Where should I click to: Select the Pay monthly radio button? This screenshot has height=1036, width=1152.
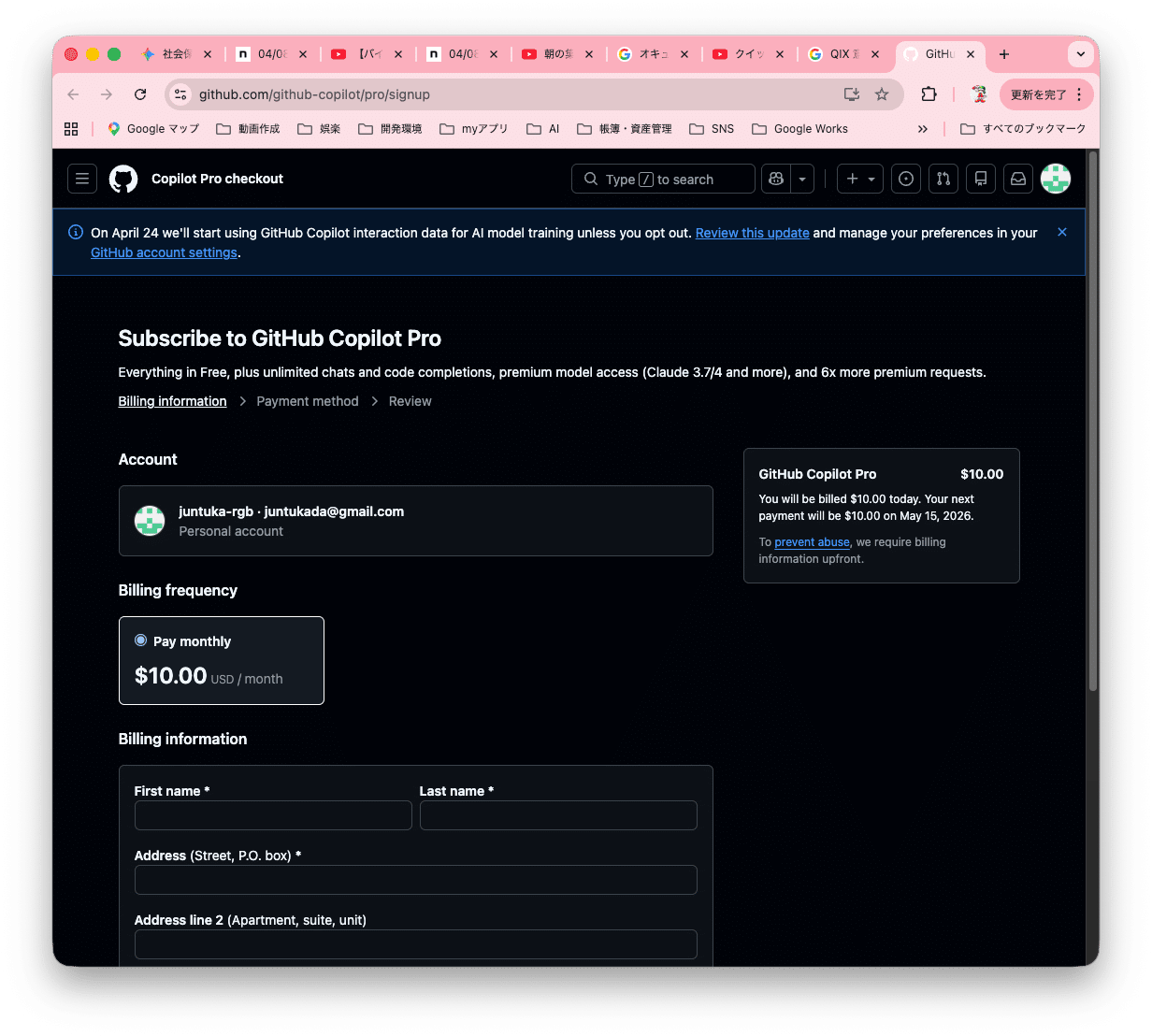coord(141,640)
